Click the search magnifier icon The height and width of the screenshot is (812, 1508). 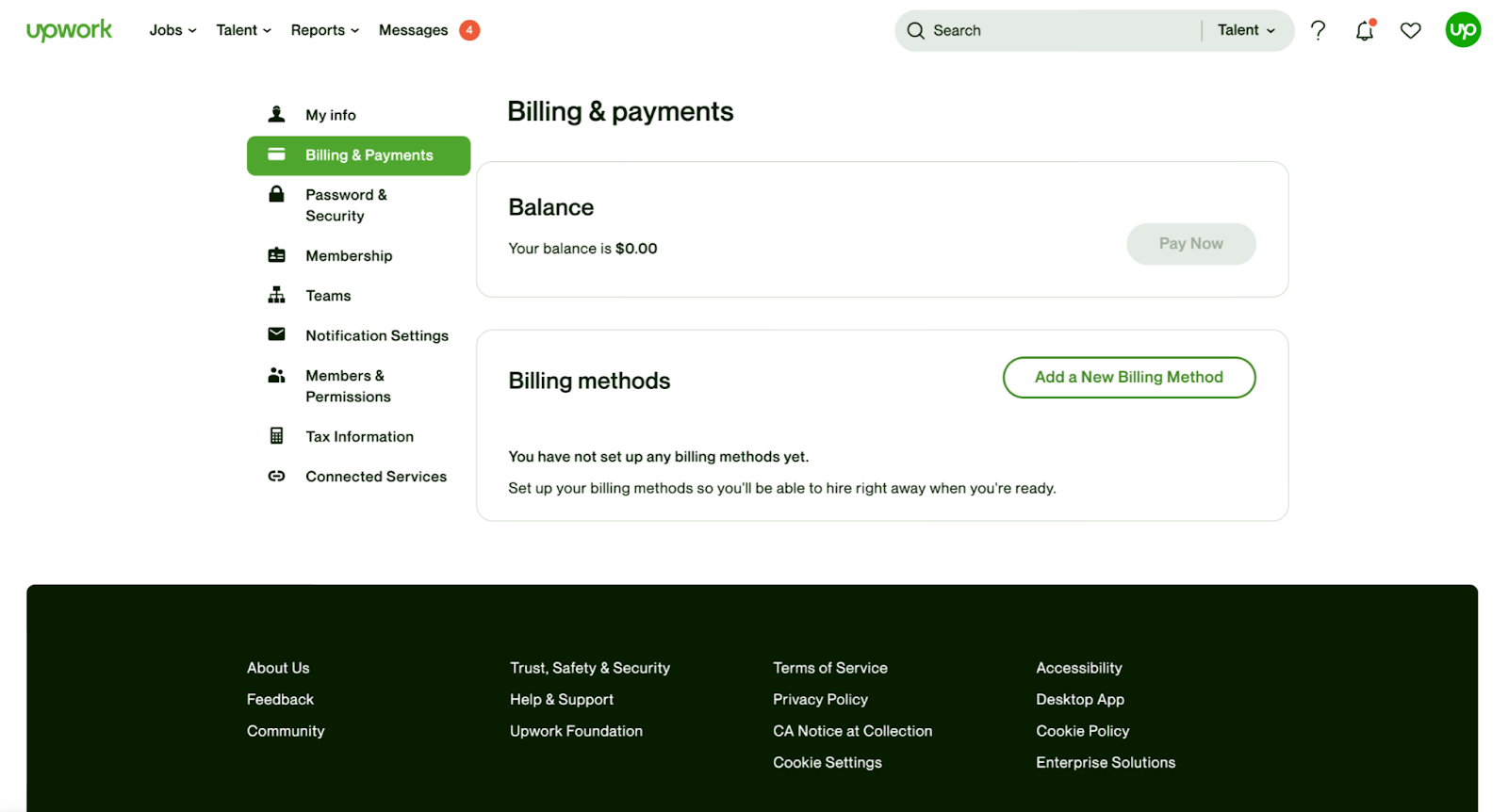[x=915, y=31]
